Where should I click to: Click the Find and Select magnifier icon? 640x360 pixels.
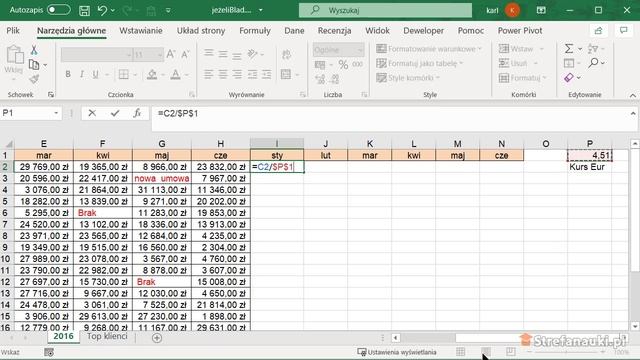[593, 63]
